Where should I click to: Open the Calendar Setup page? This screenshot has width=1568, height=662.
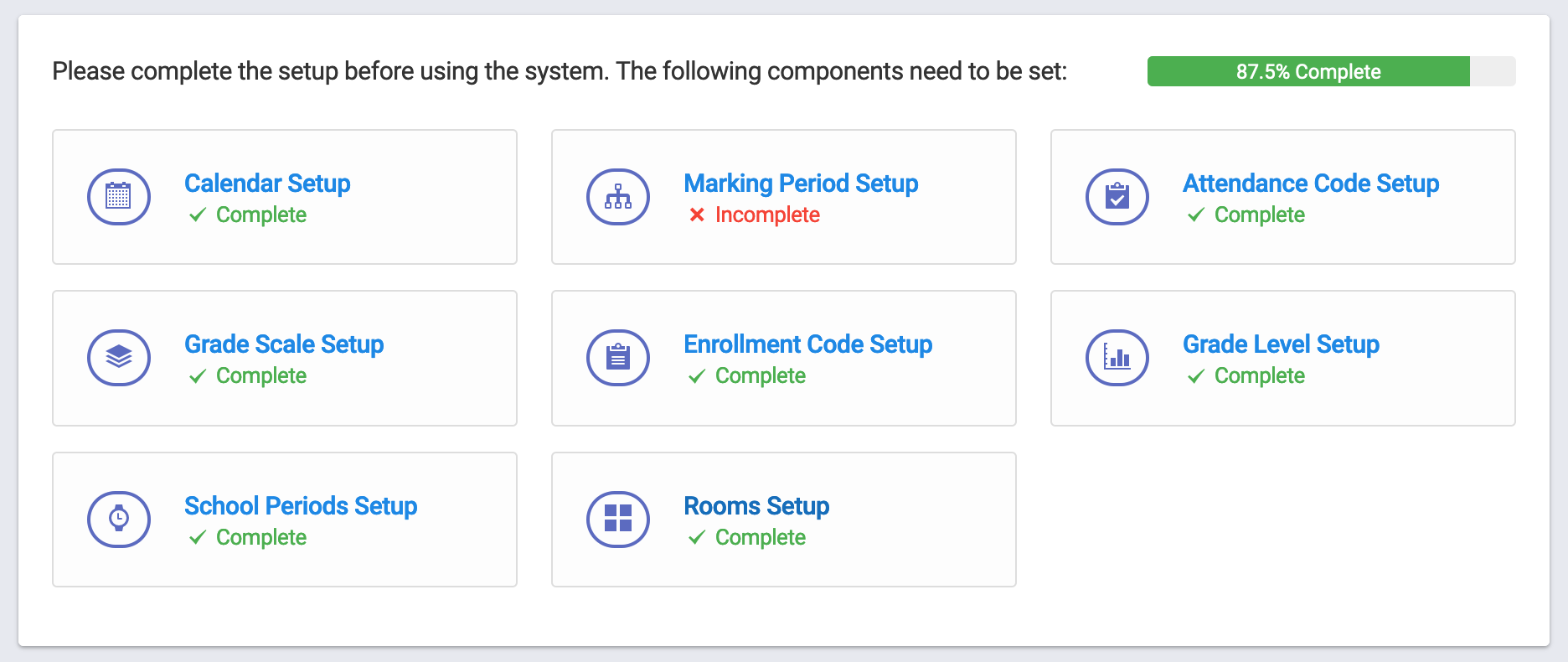[x=267, y=184]
